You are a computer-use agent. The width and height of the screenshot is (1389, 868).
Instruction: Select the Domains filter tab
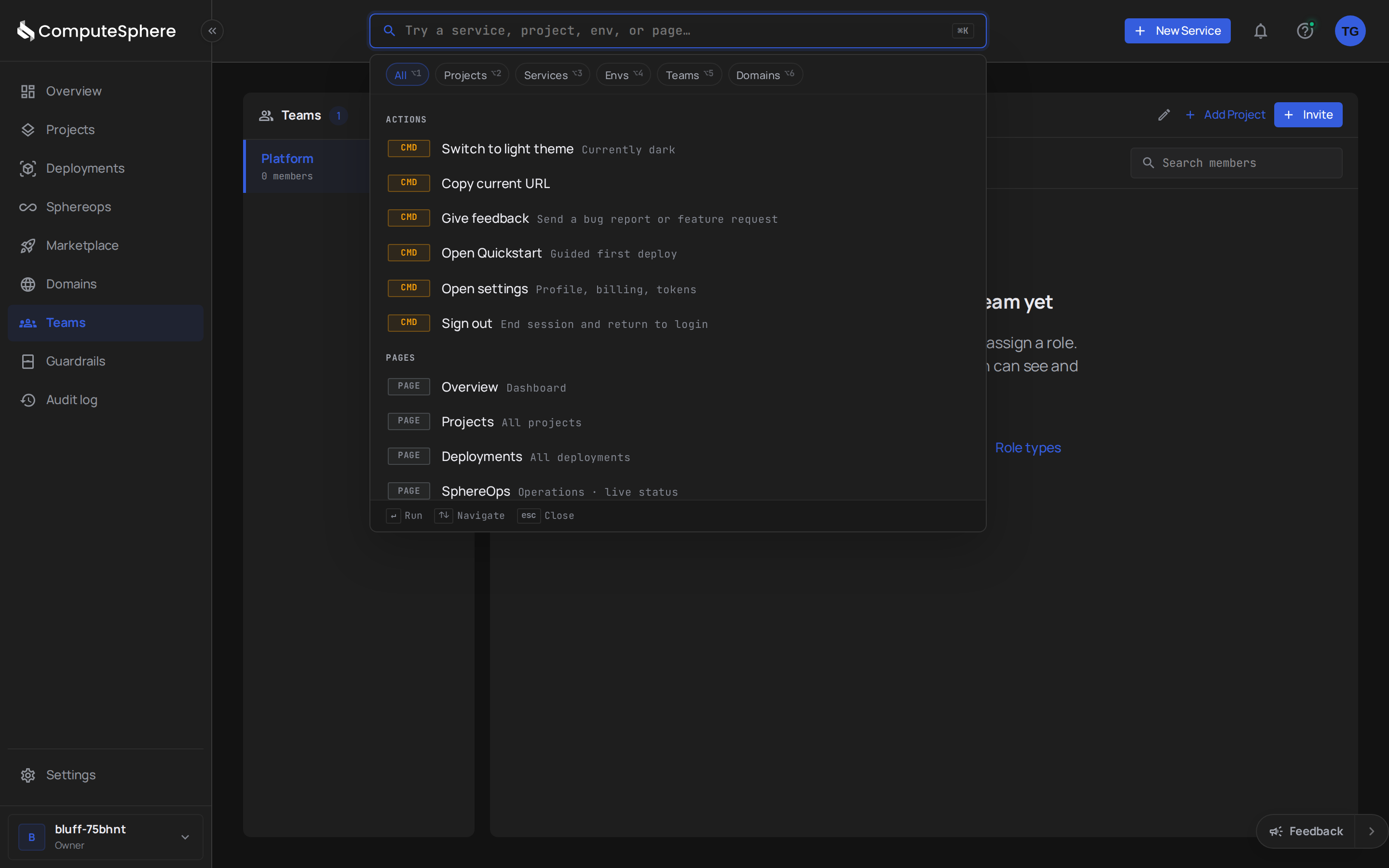click(x=765, y=75)
